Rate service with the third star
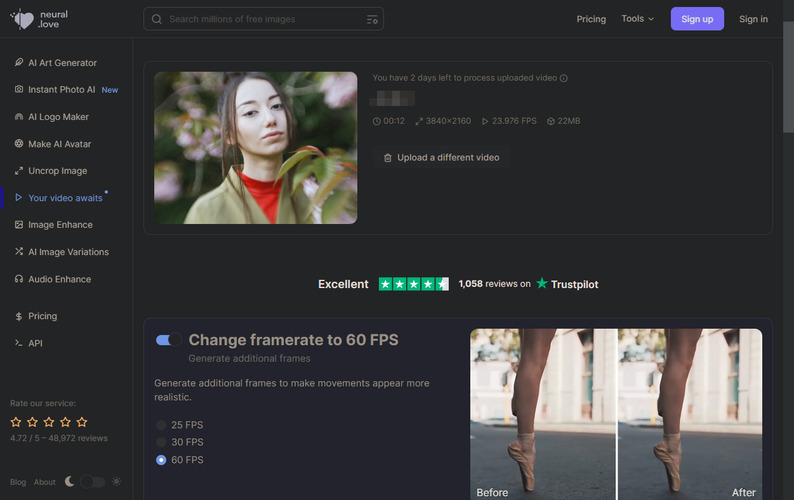The height and width of the screenshot is (500, 794). click(49, 421)
